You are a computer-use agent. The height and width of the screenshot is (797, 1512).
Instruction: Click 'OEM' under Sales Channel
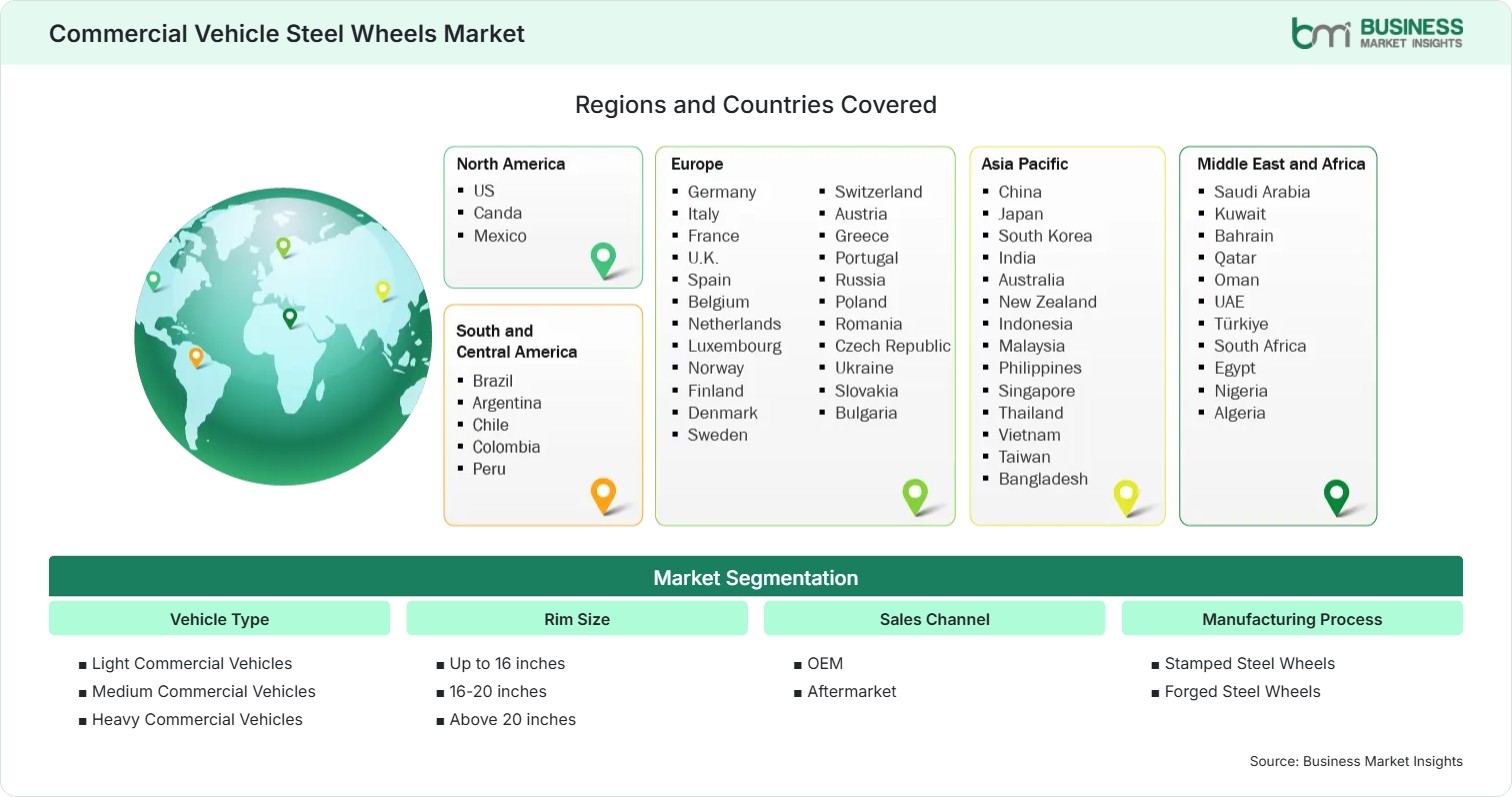click(824, 663)
